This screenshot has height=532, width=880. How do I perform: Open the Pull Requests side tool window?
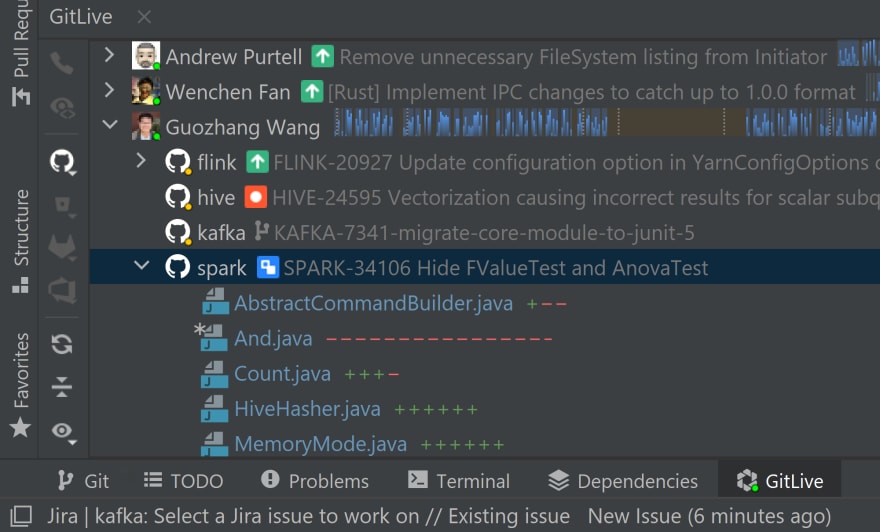click(21, 53)
